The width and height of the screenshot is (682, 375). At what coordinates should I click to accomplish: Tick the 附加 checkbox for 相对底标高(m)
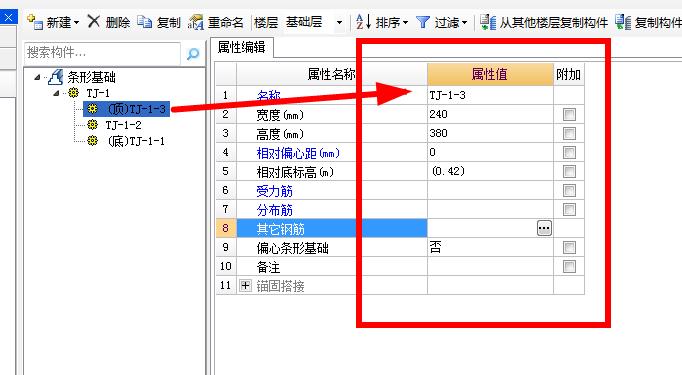[569, 171]
